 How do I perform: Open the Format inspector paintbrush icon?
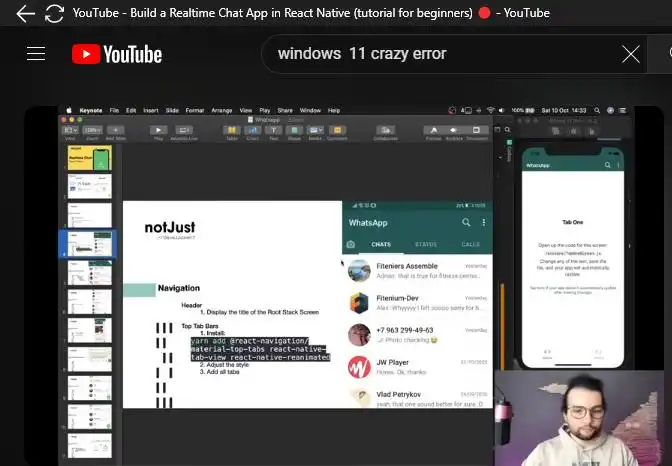point(433,130)
